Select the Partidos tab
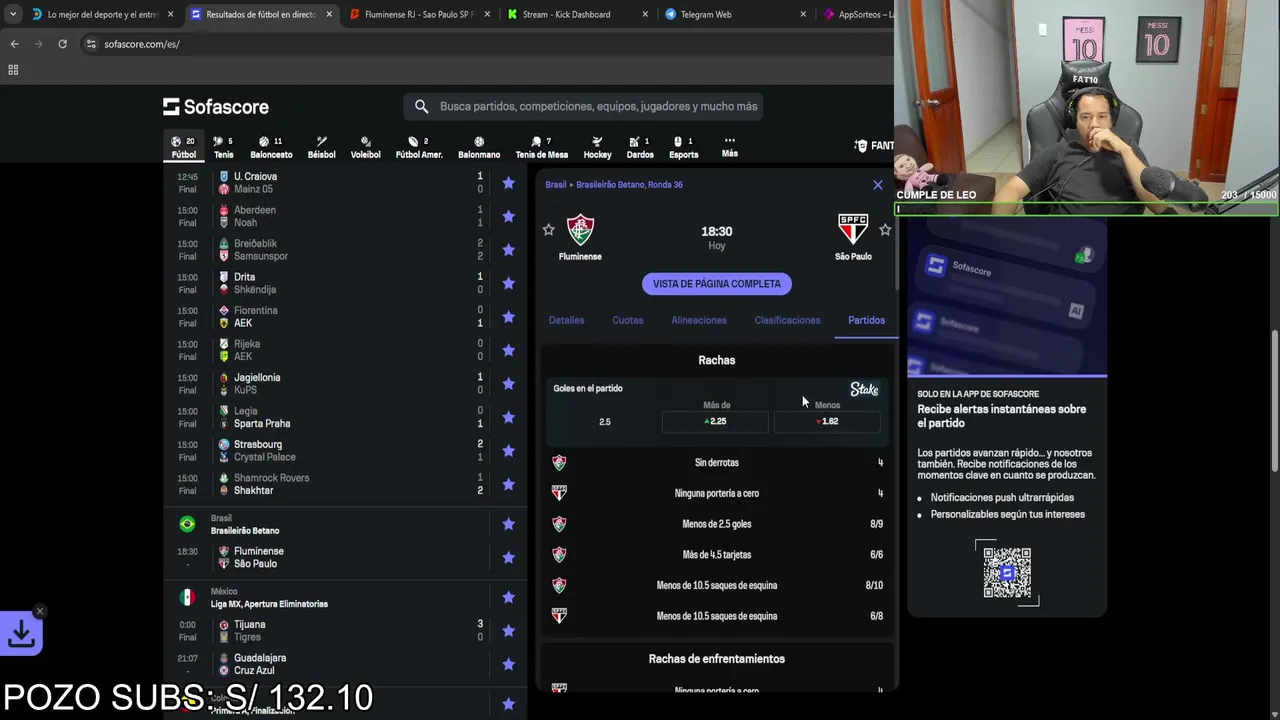Screen dimensions: 1280x720 866,320
